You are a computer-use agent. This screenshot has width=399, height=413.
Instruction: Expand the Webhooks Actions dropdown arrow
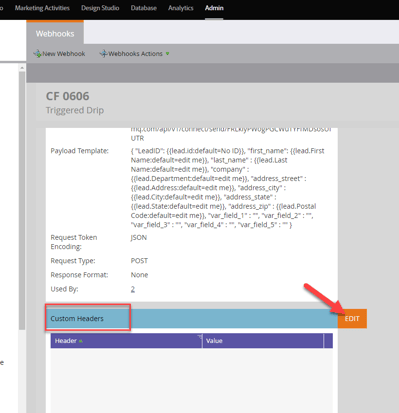coord(168,54)
